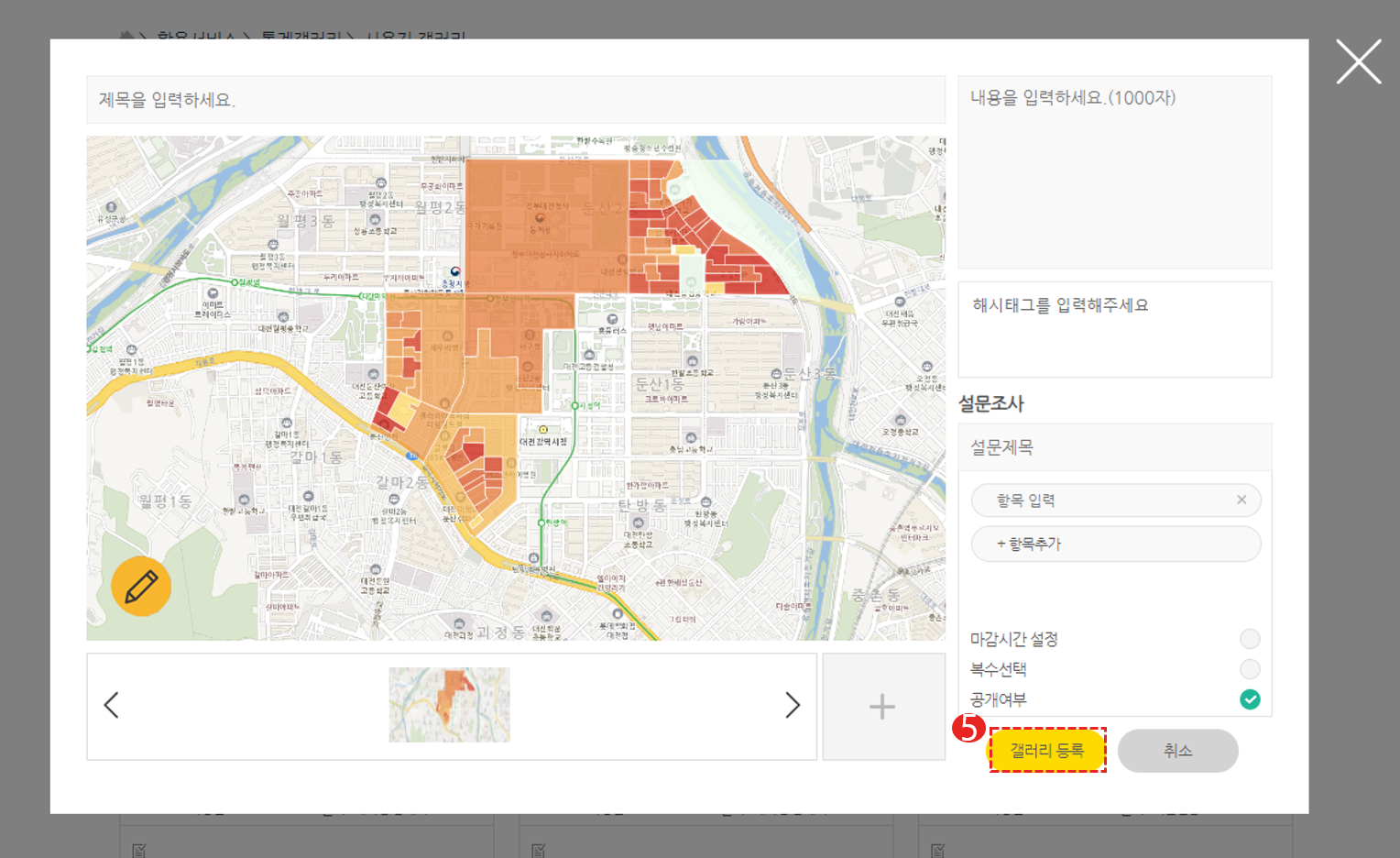Click the yellow pencil edit icon on map
The image size is (1400, 858).
click(x=141, y=586)
